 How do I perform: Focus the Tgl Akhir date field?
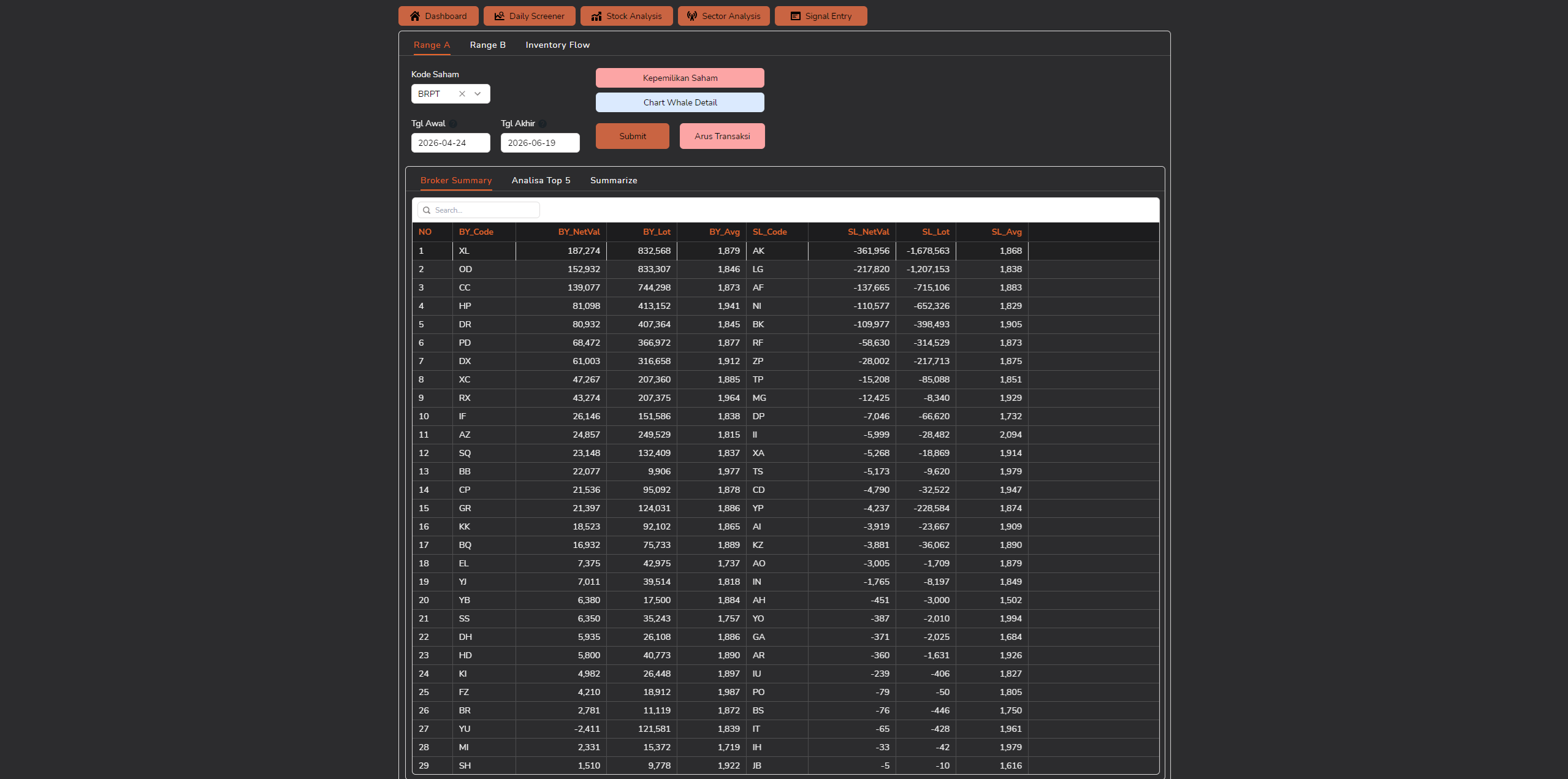coord(540,143)
